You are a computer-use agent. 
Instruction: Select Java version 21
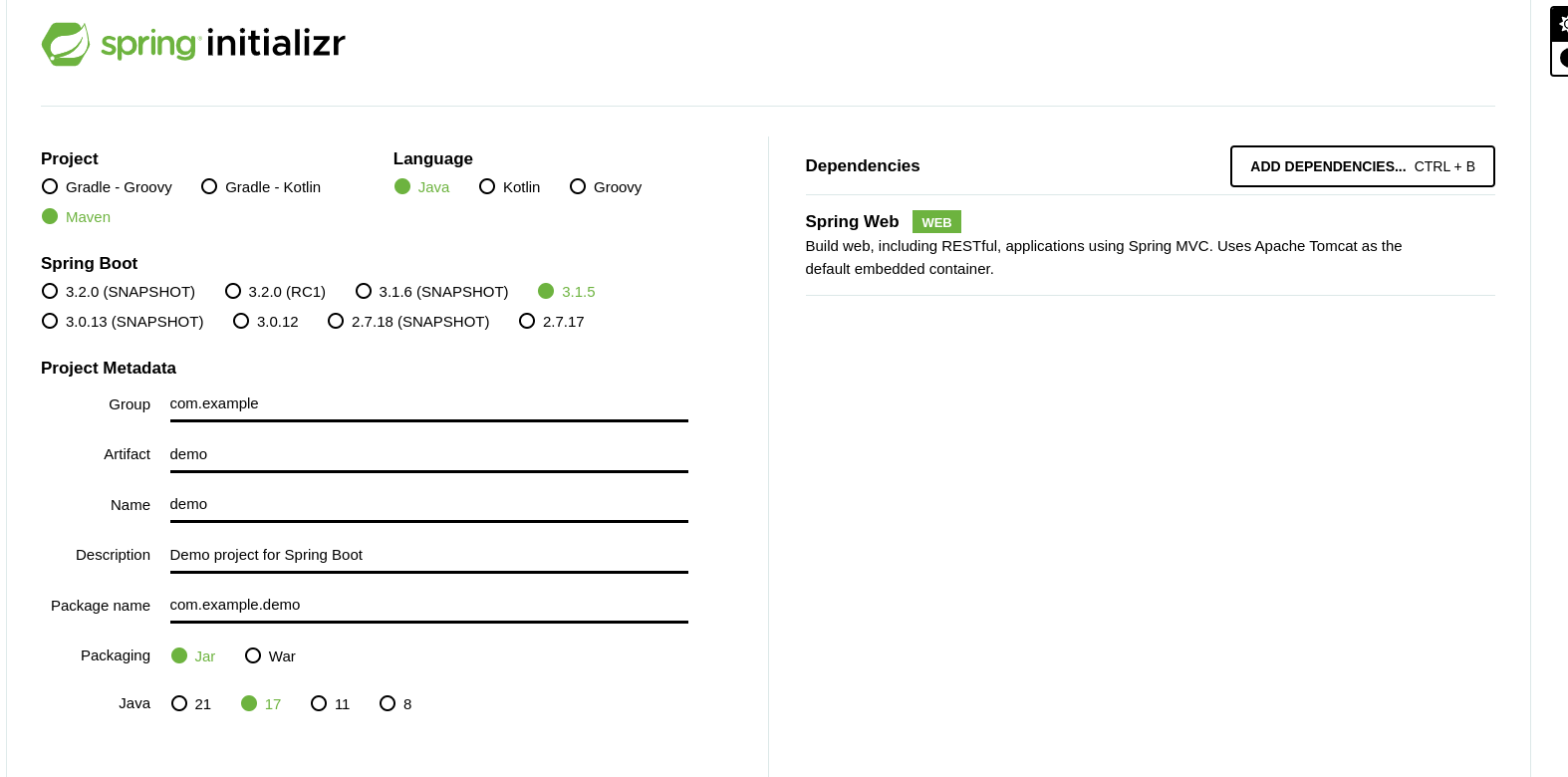point(179,704)
